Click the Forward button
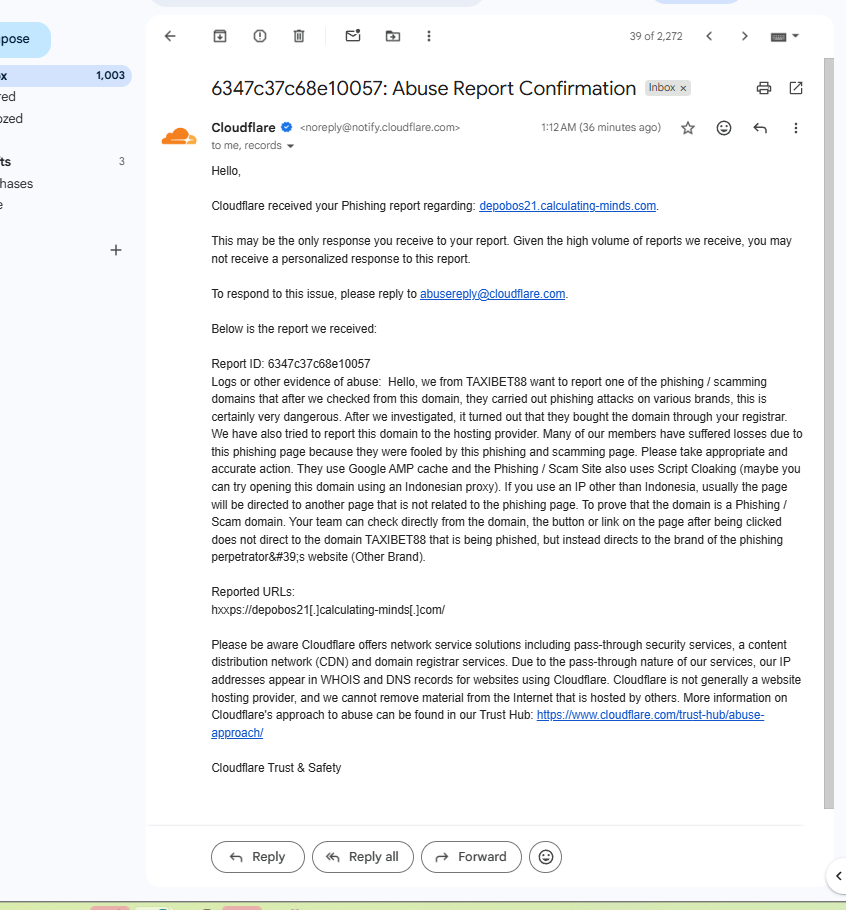This screenshot has height=910, width=846. tap(471, 857)
